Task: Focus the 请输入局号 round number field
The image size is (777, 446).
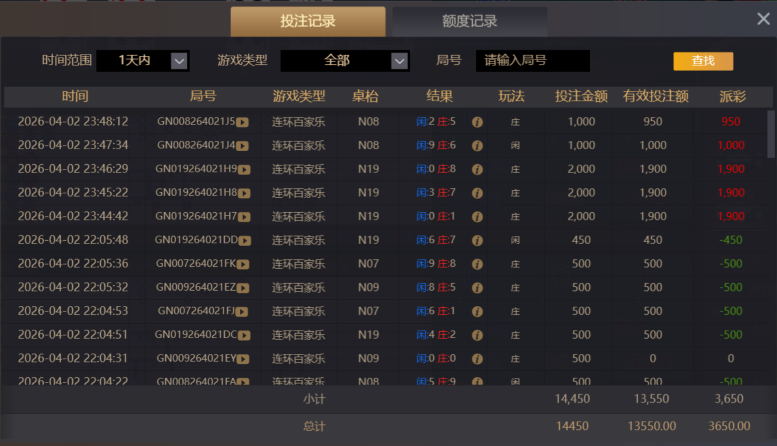Action: 533,60
